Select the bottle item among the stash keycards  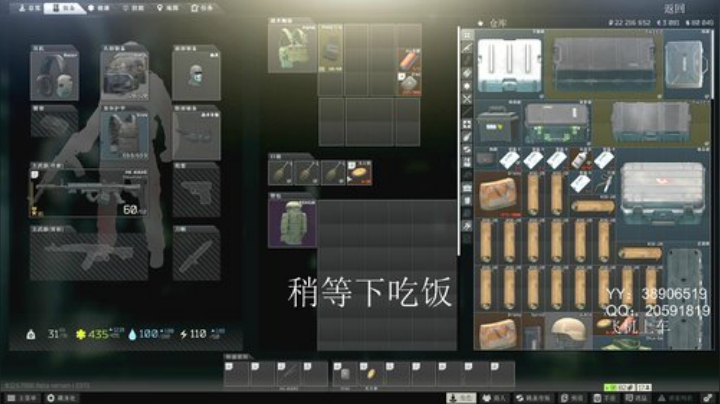[580, 159]
